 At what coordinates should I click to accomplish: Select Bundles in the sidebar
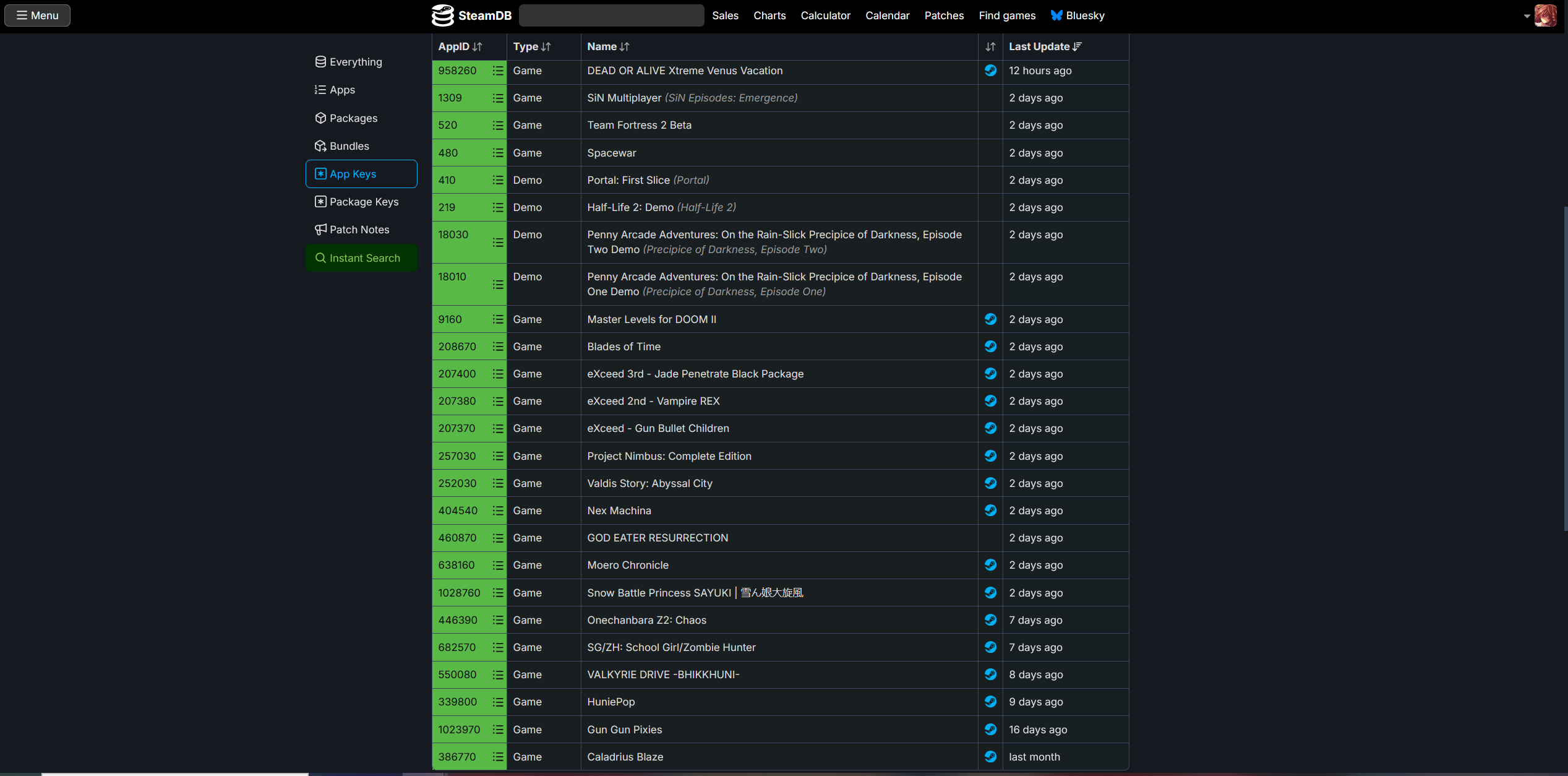[x=361, y=146]
